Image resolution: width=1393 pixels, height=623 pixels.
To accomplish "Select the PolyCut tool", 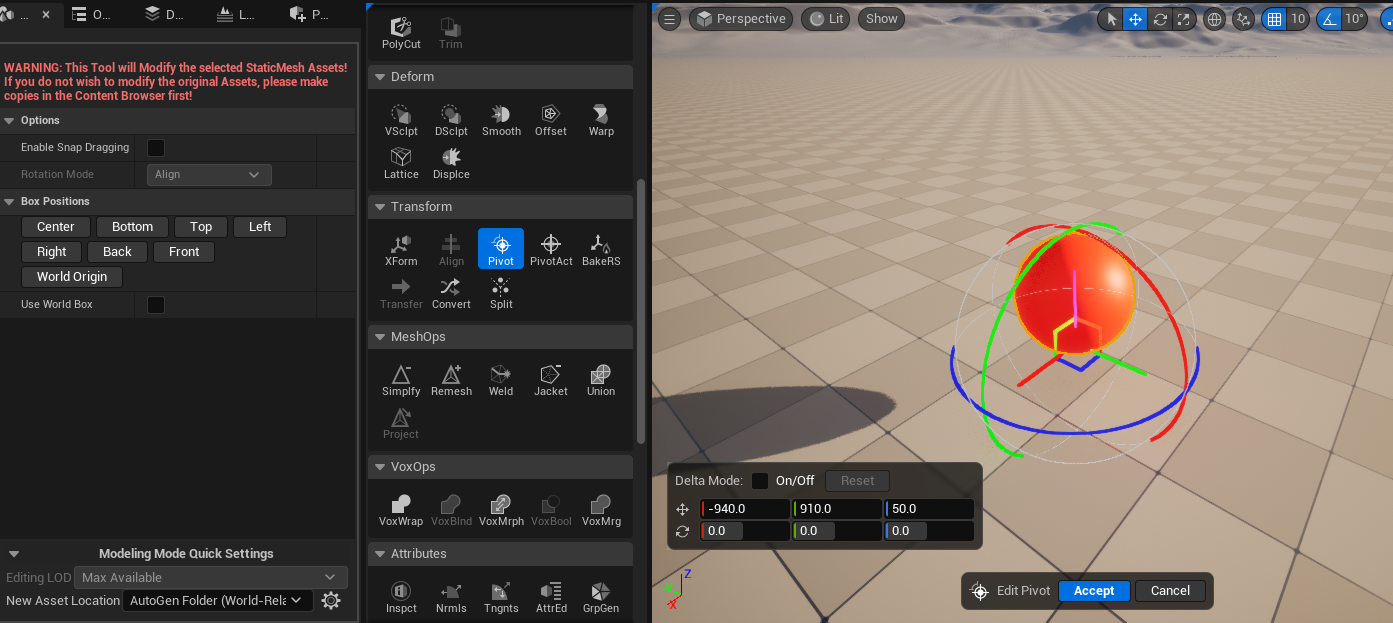I will [x=401, y=33].
